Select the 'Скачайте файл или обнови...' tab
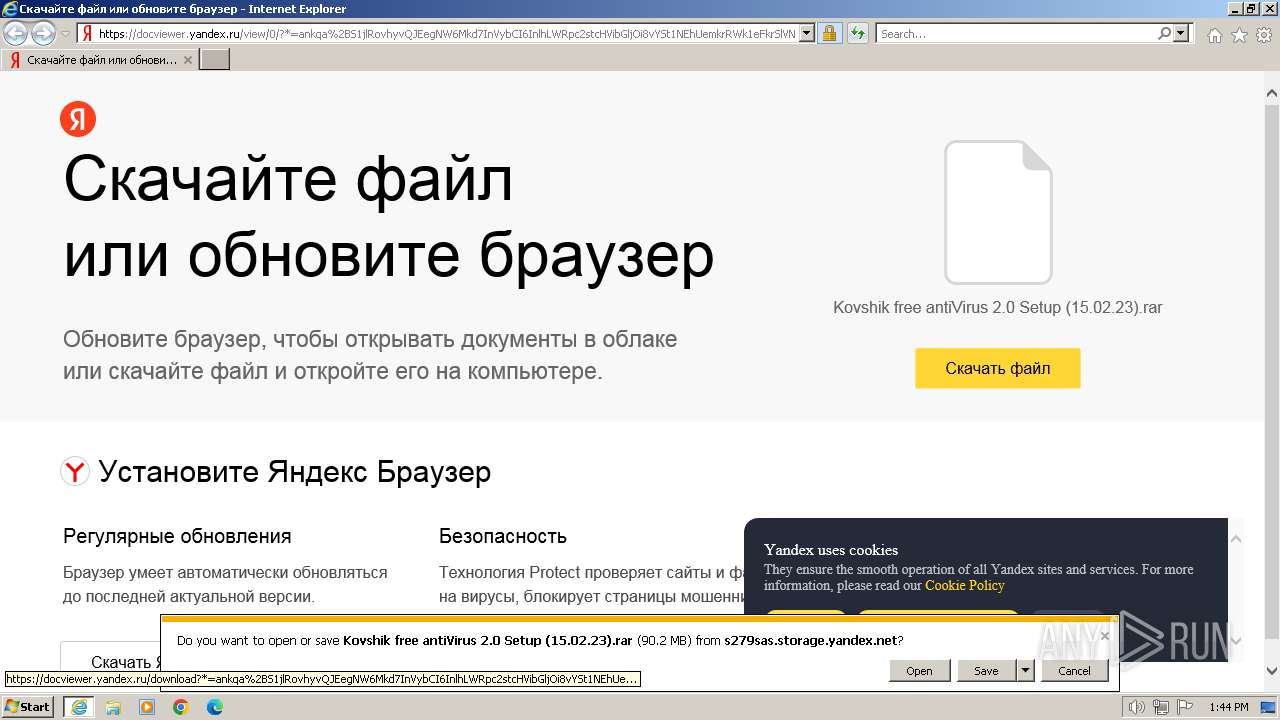The height and width of the screenshot is (720, 1280). tap(100, 60)
